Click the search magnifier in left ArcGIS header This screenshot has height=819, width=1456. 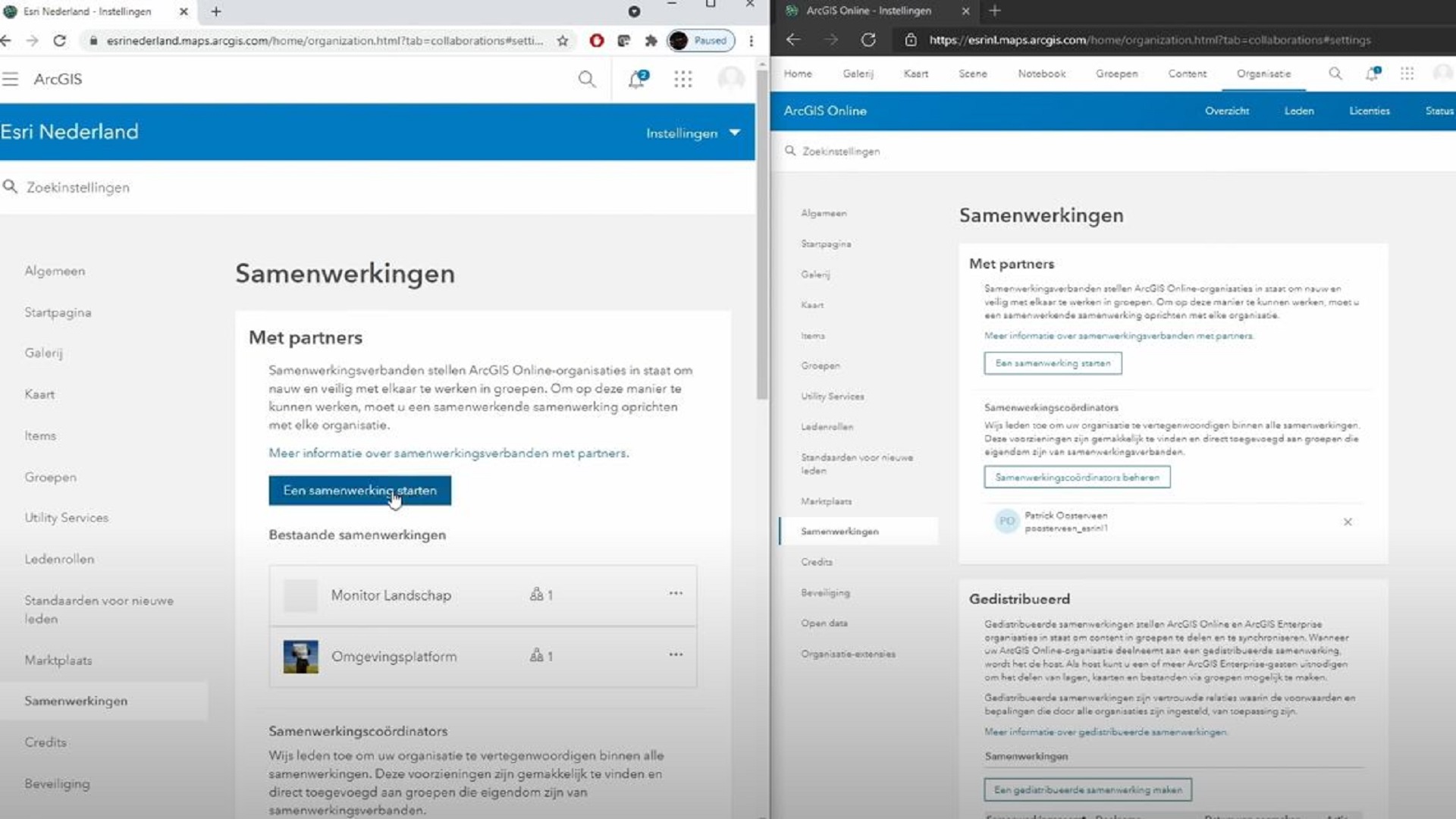click(x=586, y=79)
